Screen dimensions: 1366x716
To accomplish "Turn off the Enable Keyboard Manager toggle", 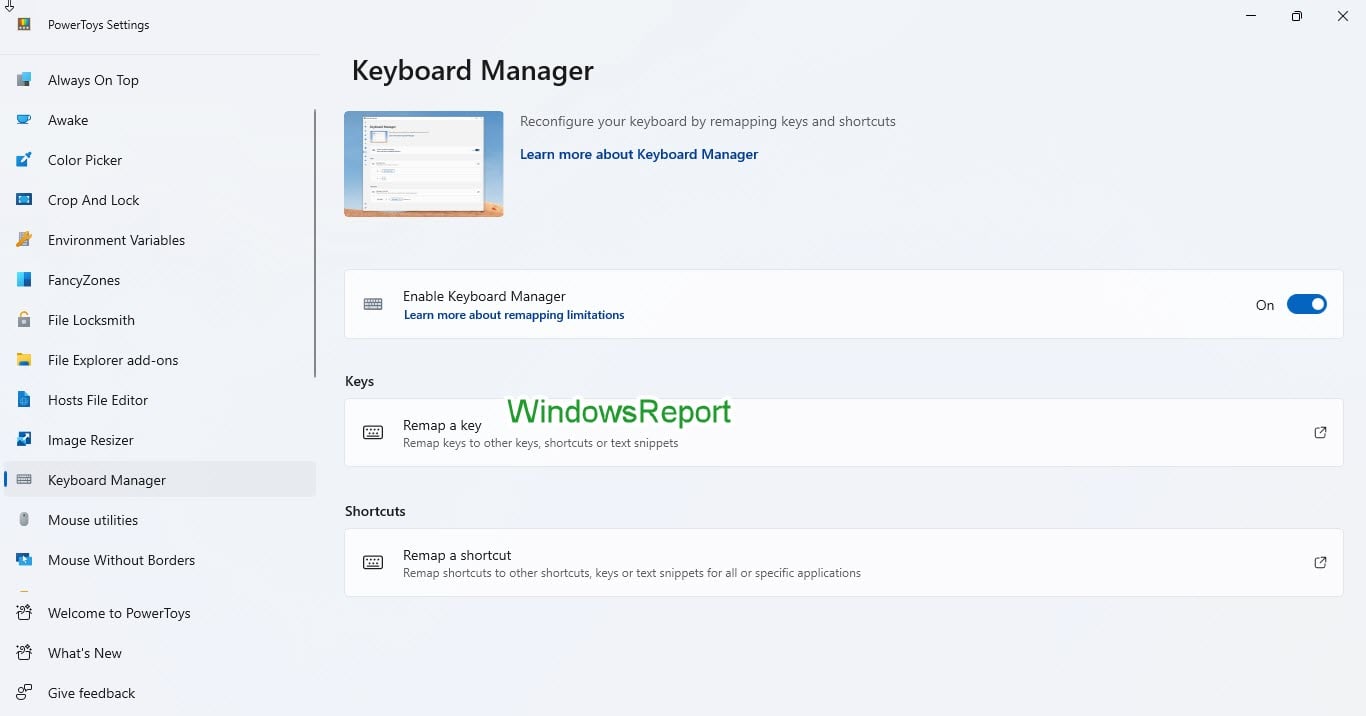I will pos(1307,305).
